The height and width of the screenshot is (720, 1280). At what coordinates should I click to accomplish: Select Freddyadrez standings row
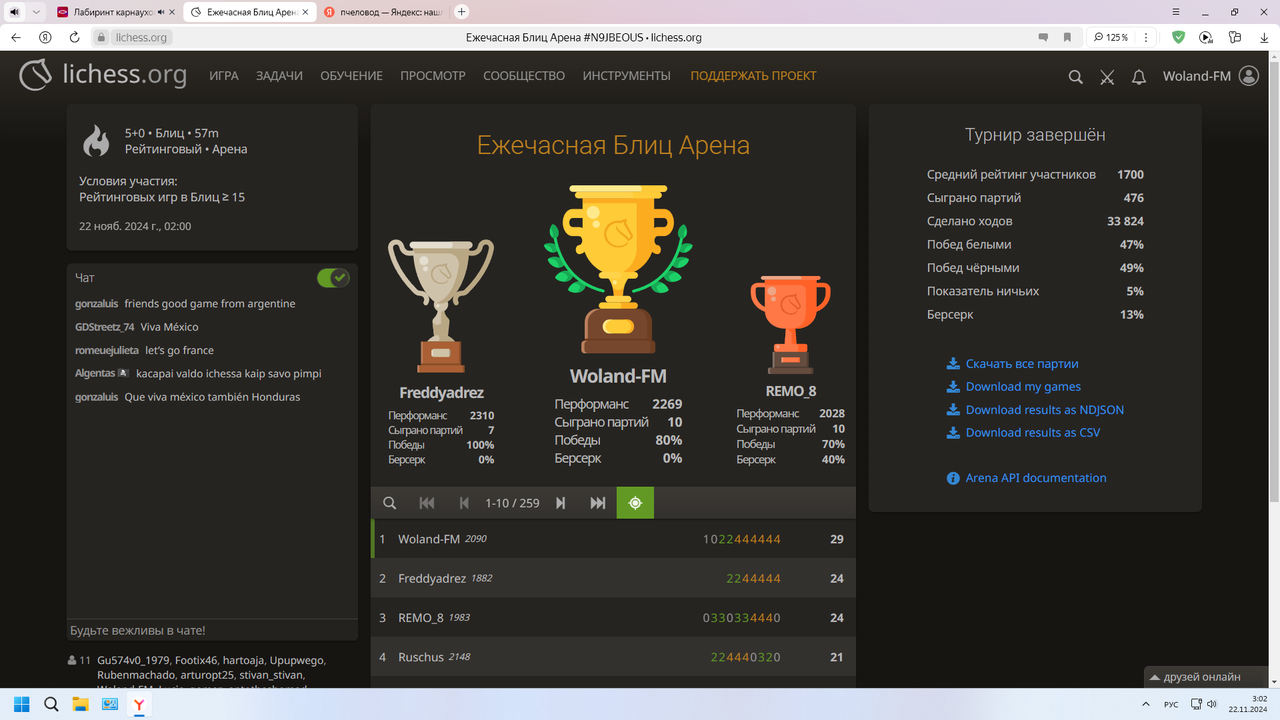click(613, 578)
